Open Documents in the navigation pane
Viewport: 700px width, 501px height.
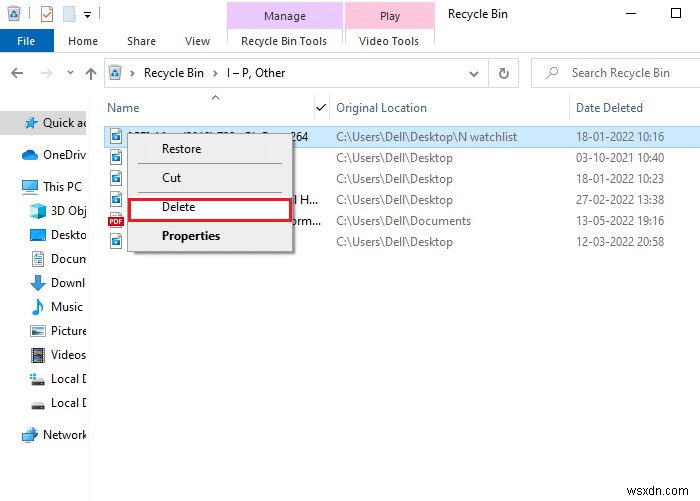[x=58, y=259]
